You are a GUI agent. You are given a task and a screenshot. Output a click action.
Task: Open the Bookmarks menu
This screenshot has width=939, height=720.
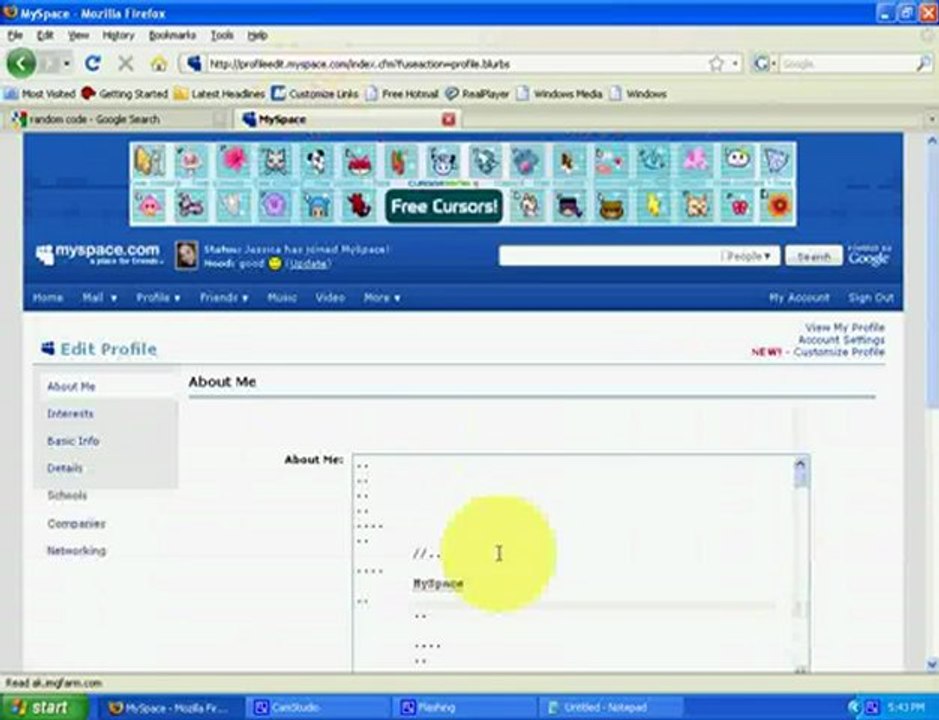point(172,35)
